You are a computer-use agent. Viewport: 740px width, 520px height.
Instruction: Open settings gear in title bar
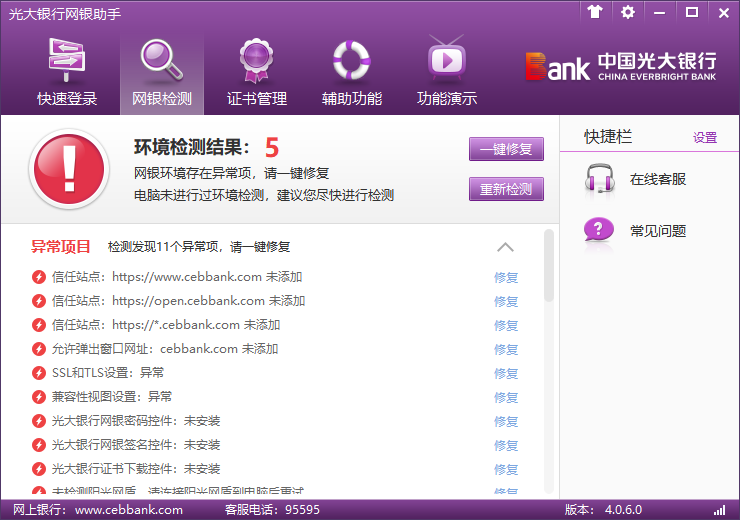click(x=627, y=12)
